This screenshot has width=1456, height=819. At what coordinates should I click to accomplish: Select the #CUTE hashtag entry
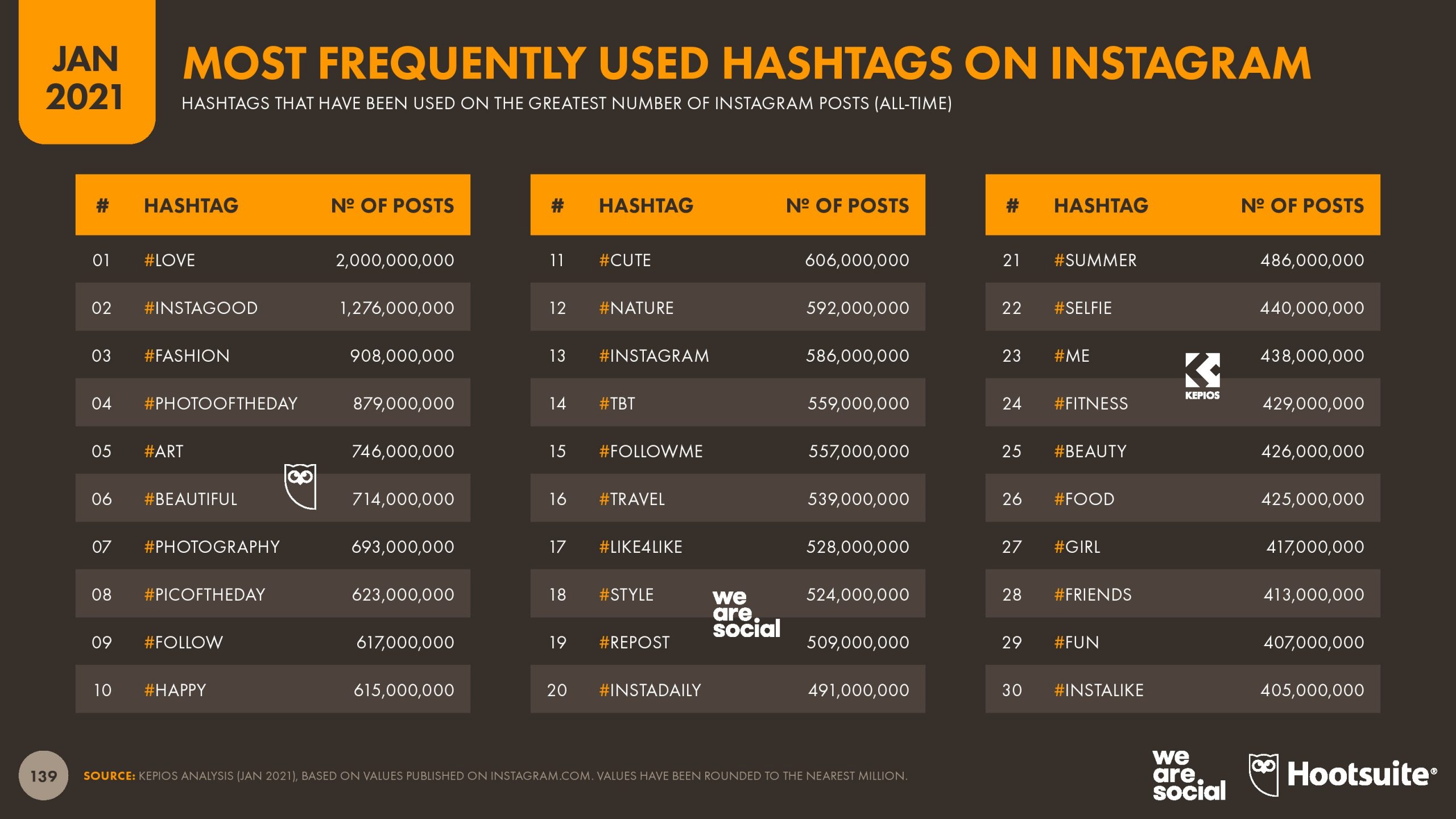pyautogui.click(x=624, y=260)
